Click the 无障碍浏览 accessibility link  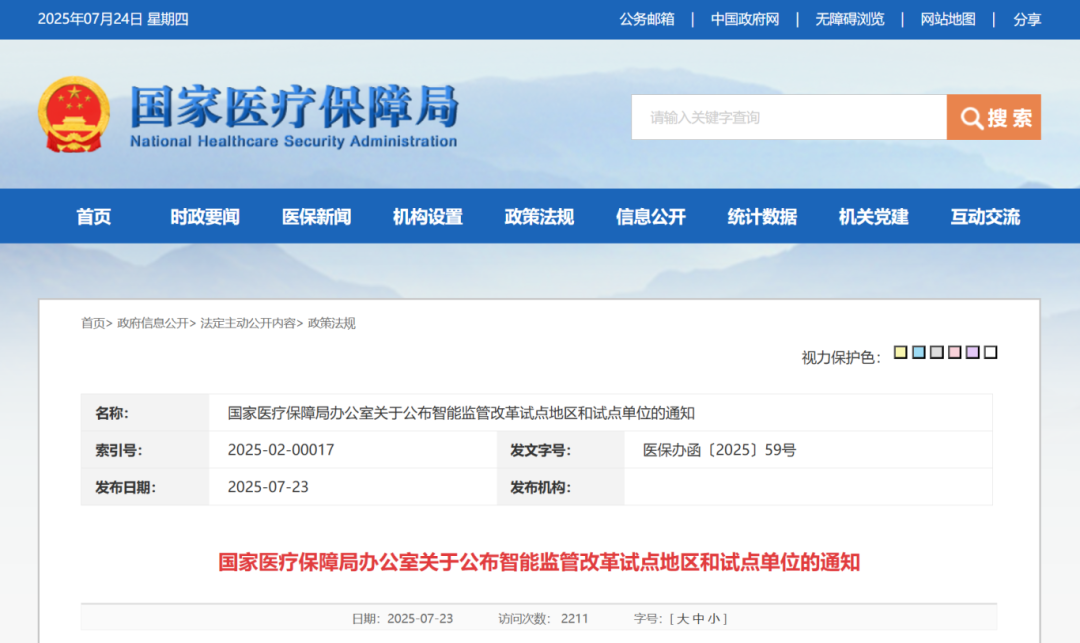click(850, 19)
